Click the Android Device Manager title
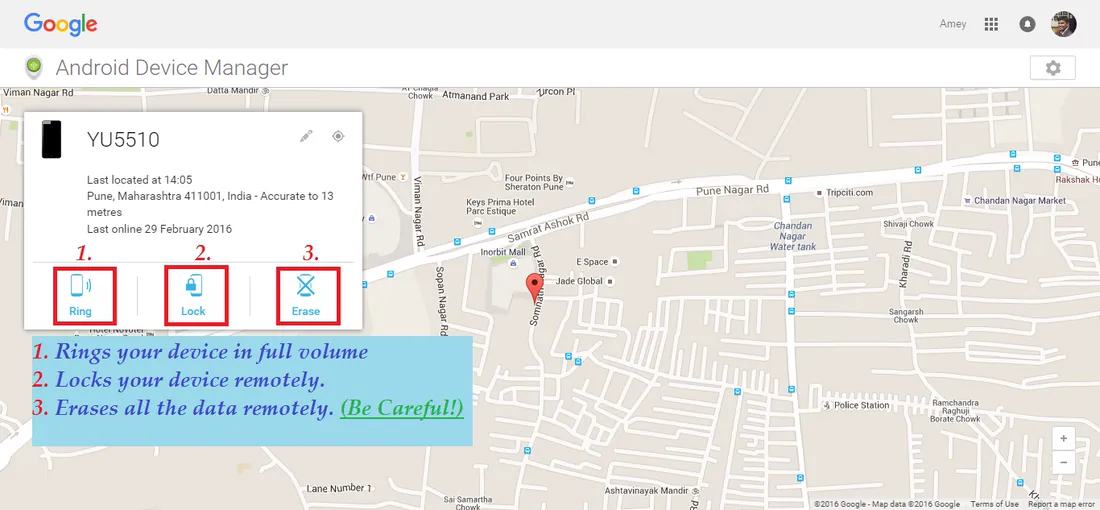Screen dimensions: 1100x510 point(172,68)
